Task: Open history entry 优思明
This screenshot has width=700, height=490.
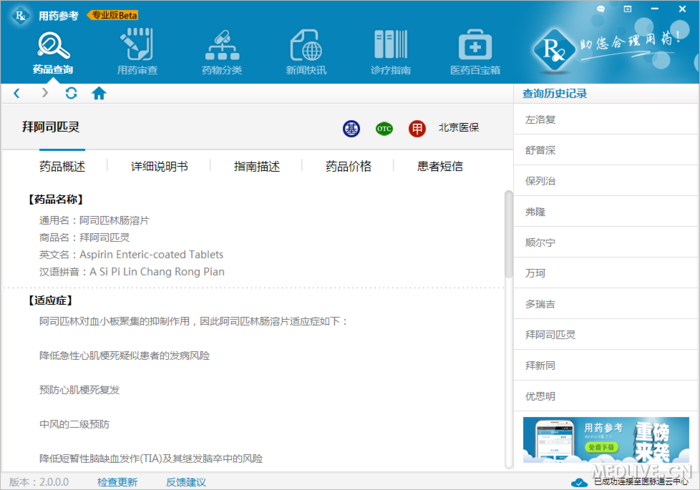Action: (606, 396)
